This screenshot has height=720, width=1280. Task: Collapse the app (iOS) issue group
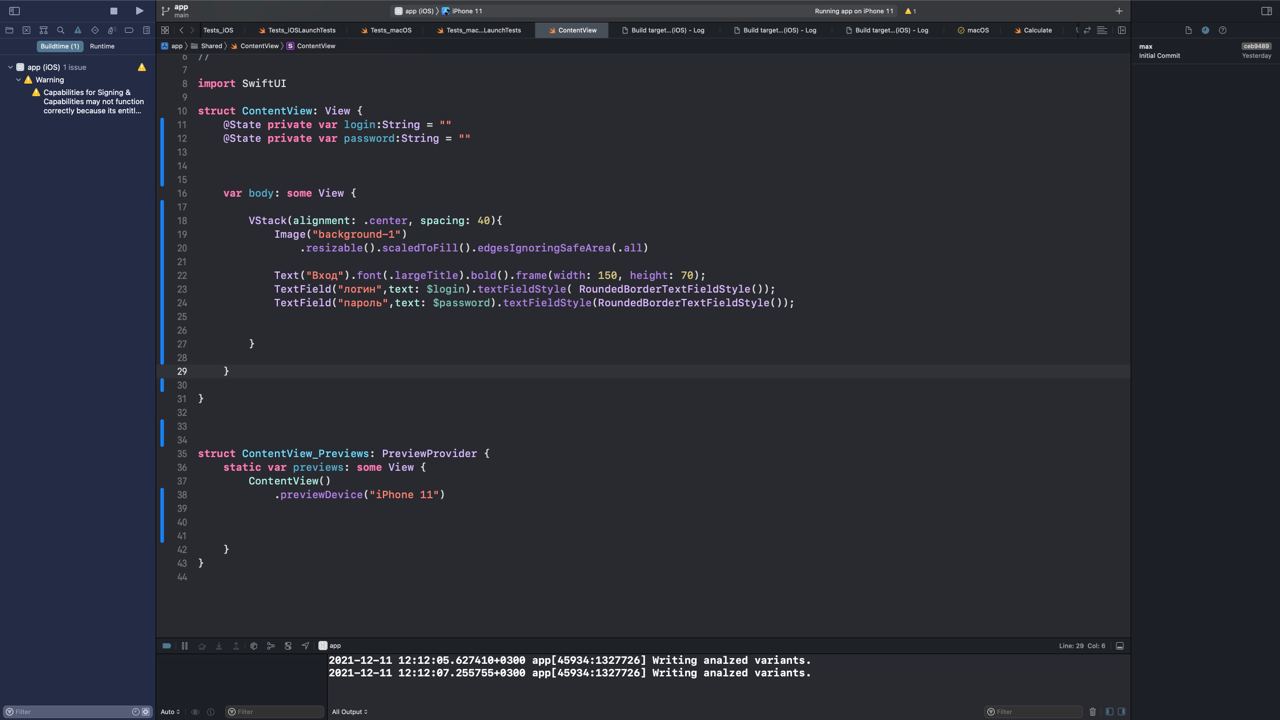pos(10,67)
